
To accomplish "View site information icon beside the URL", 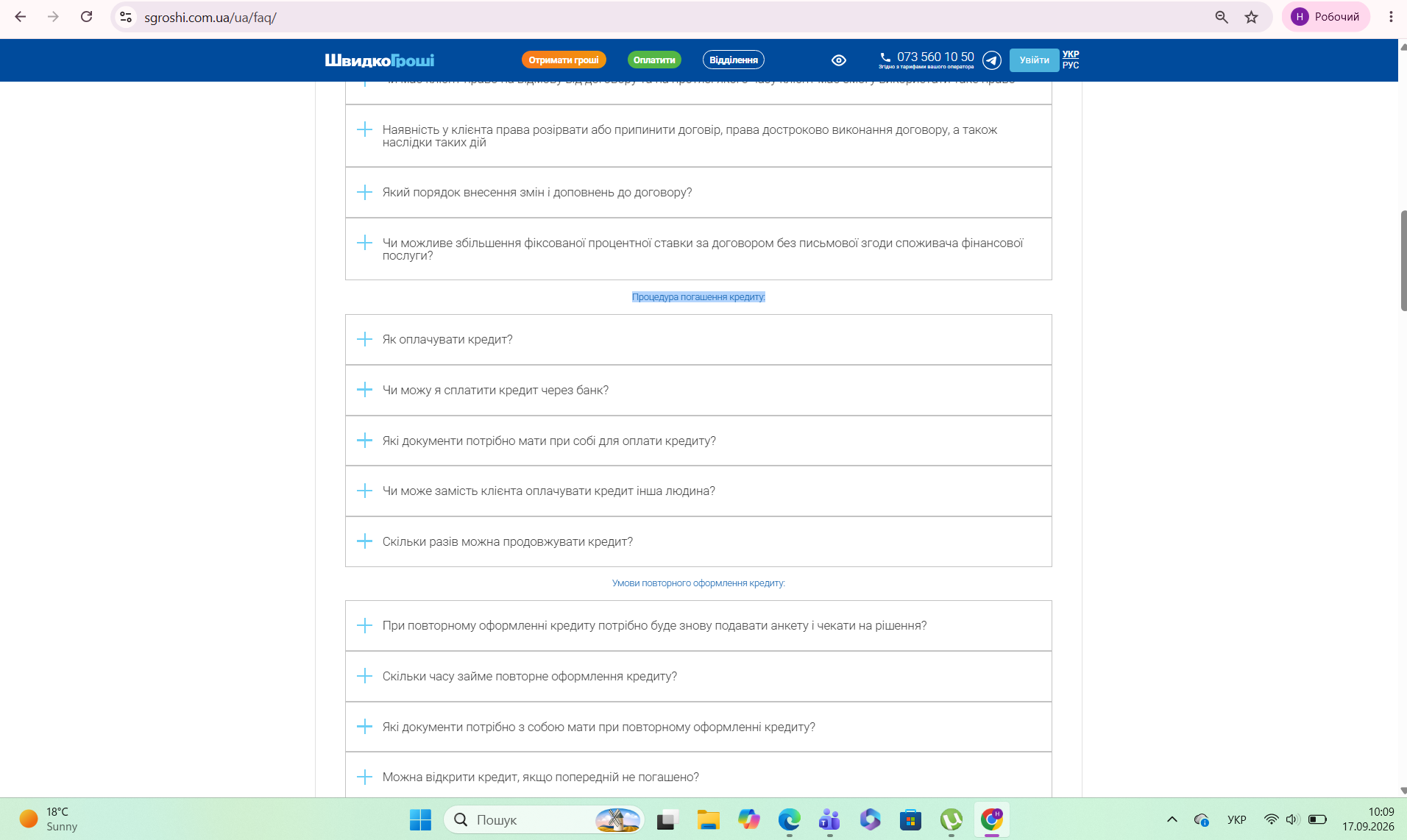I will [x=126, y=17].
